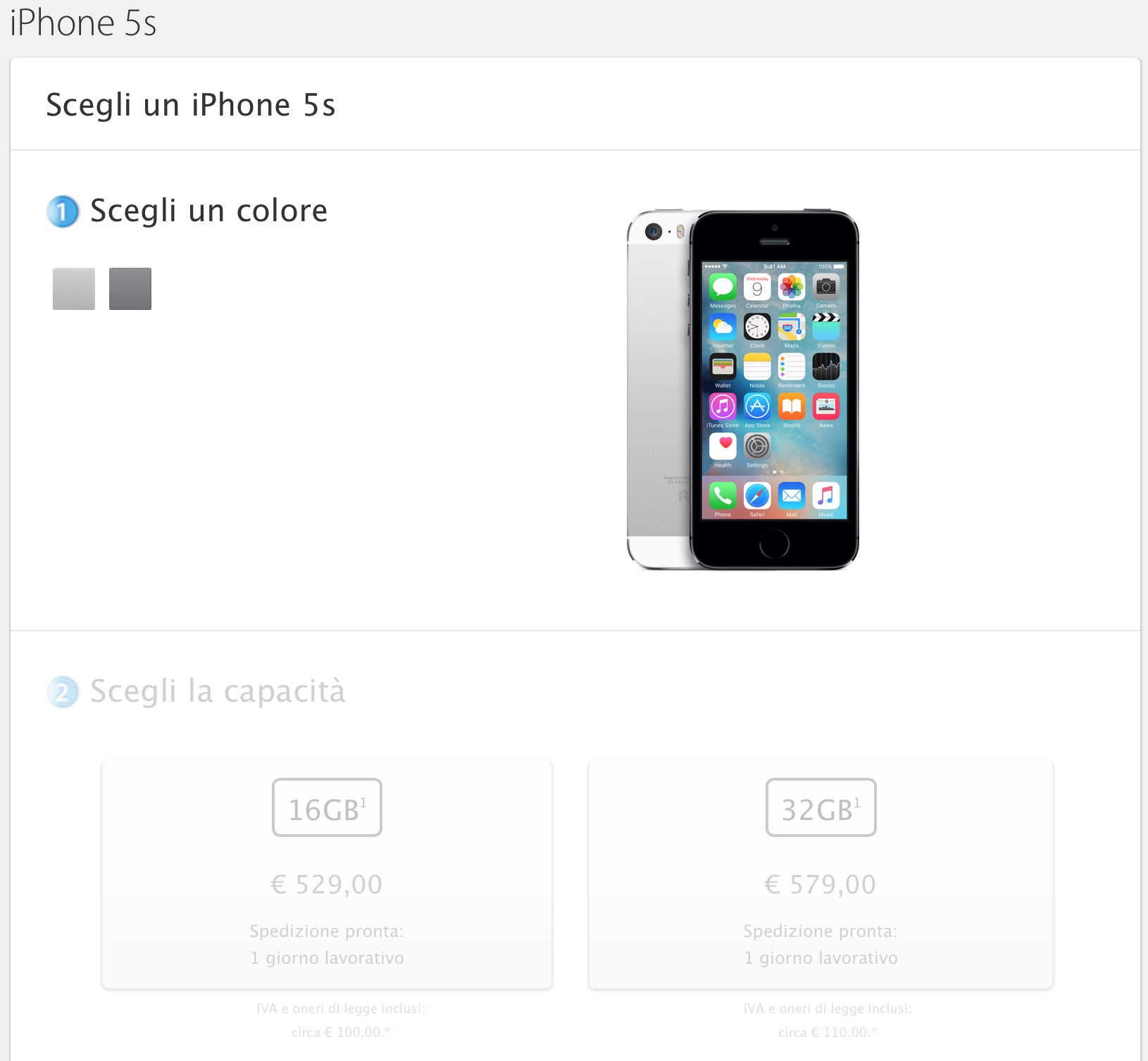
Task: Click the € 579,00 price text
Action: point(821,884)
